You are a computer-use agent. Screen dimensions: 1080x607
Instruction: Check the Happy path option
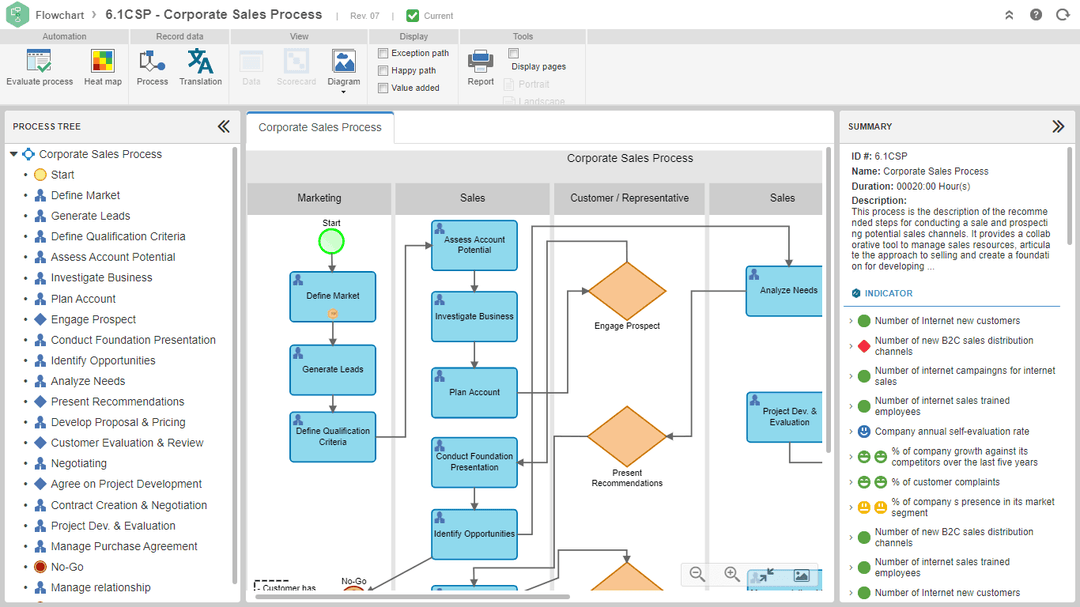pos(383,71)
